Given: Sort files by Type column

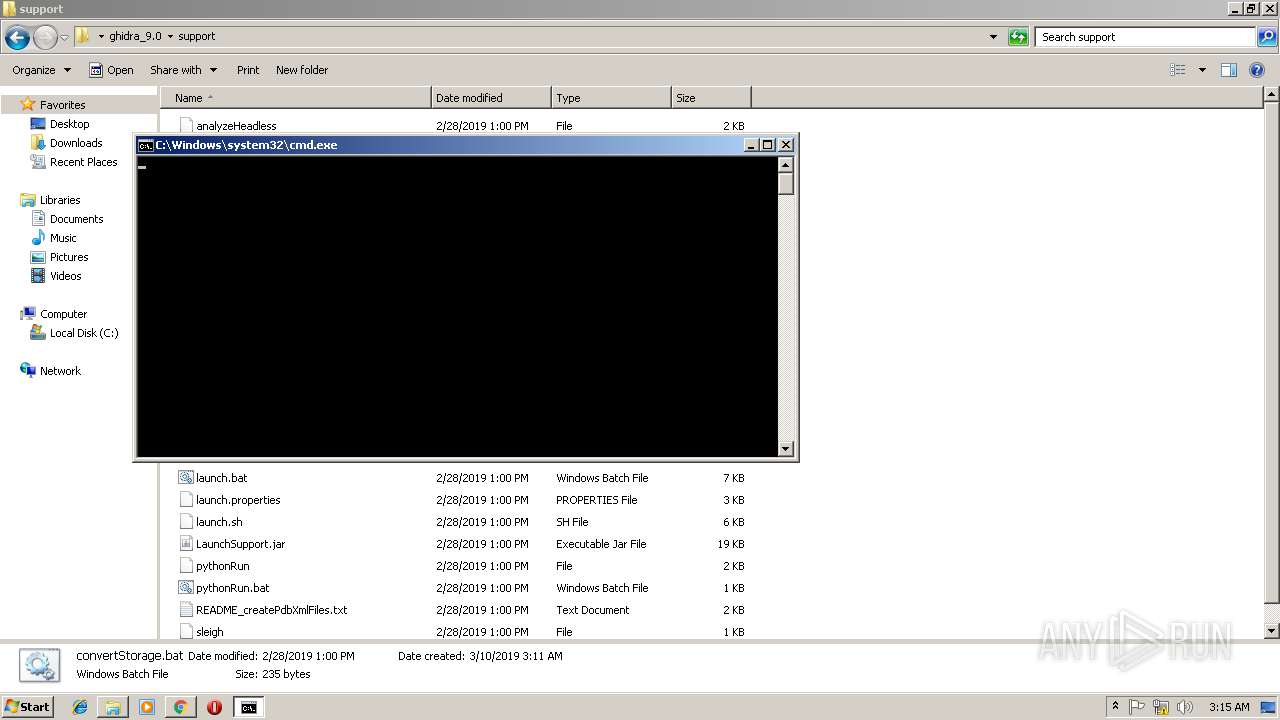Looking at the screenshot, I should tap(611, 98).
